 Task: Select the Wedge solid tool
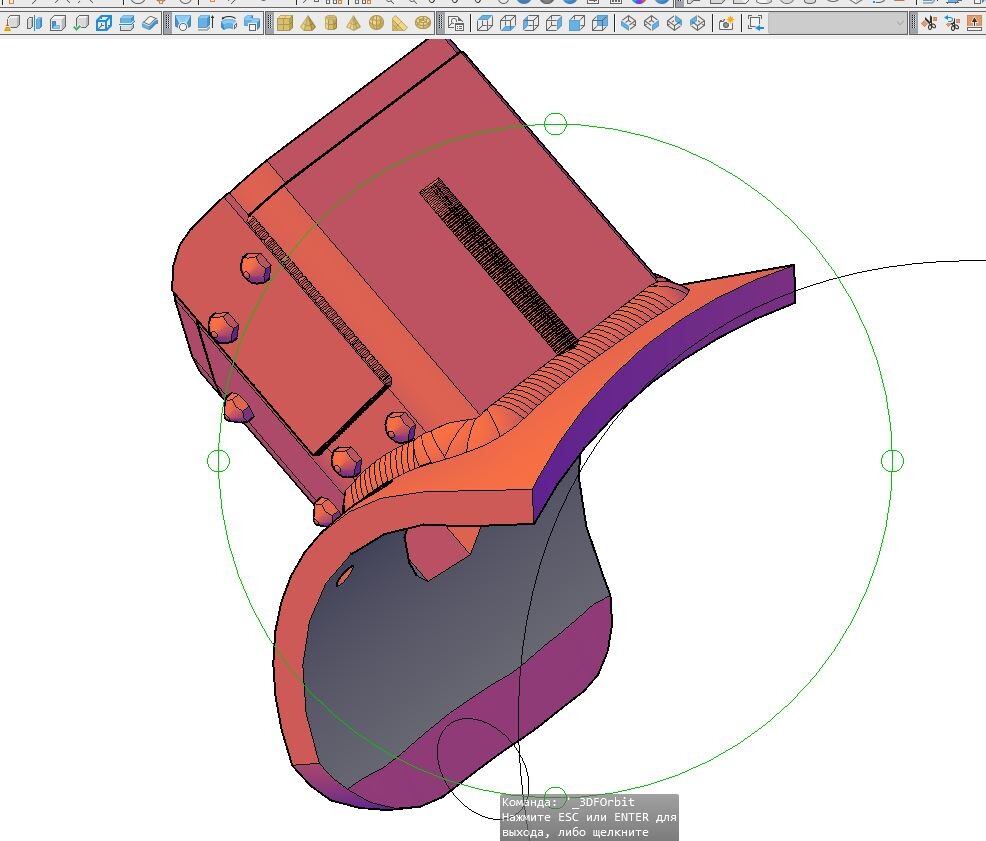pyautogui.click(x=400, y=23)
